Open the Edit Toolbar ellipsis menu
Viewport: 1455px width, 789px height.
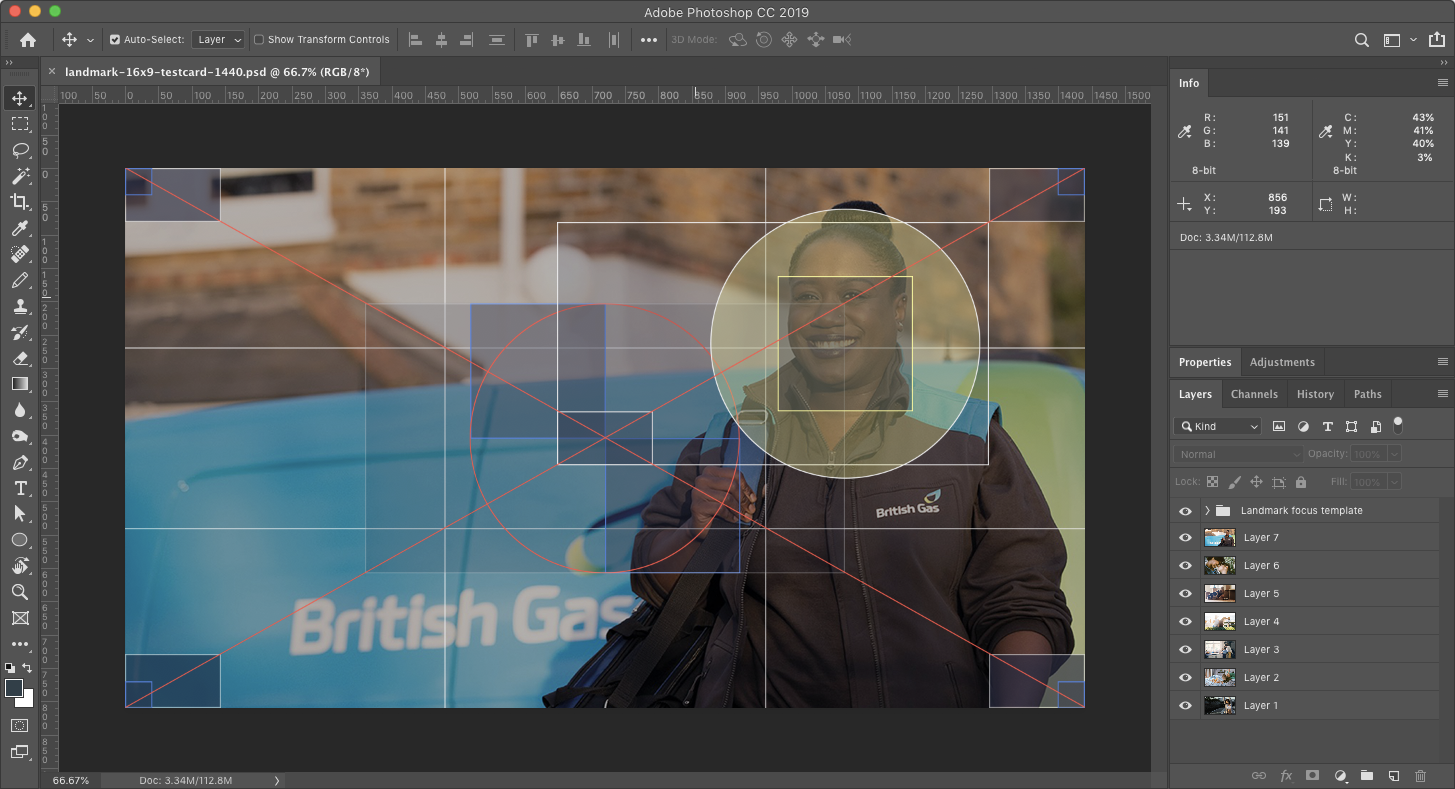click(20, 644)
